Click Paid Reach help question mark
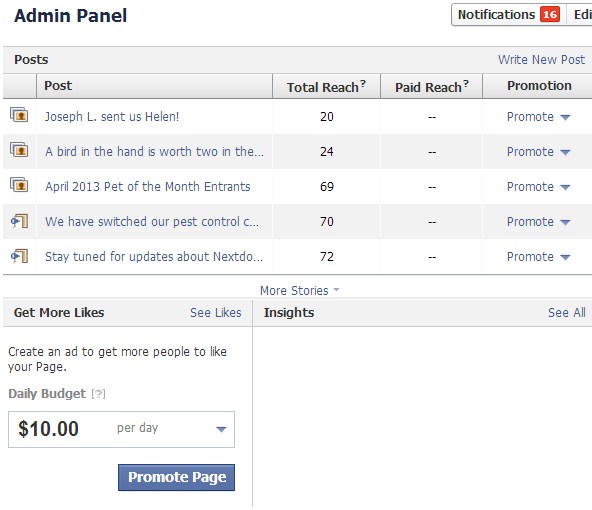The height and width of the screenshot is (510, 592). point(466,83)
